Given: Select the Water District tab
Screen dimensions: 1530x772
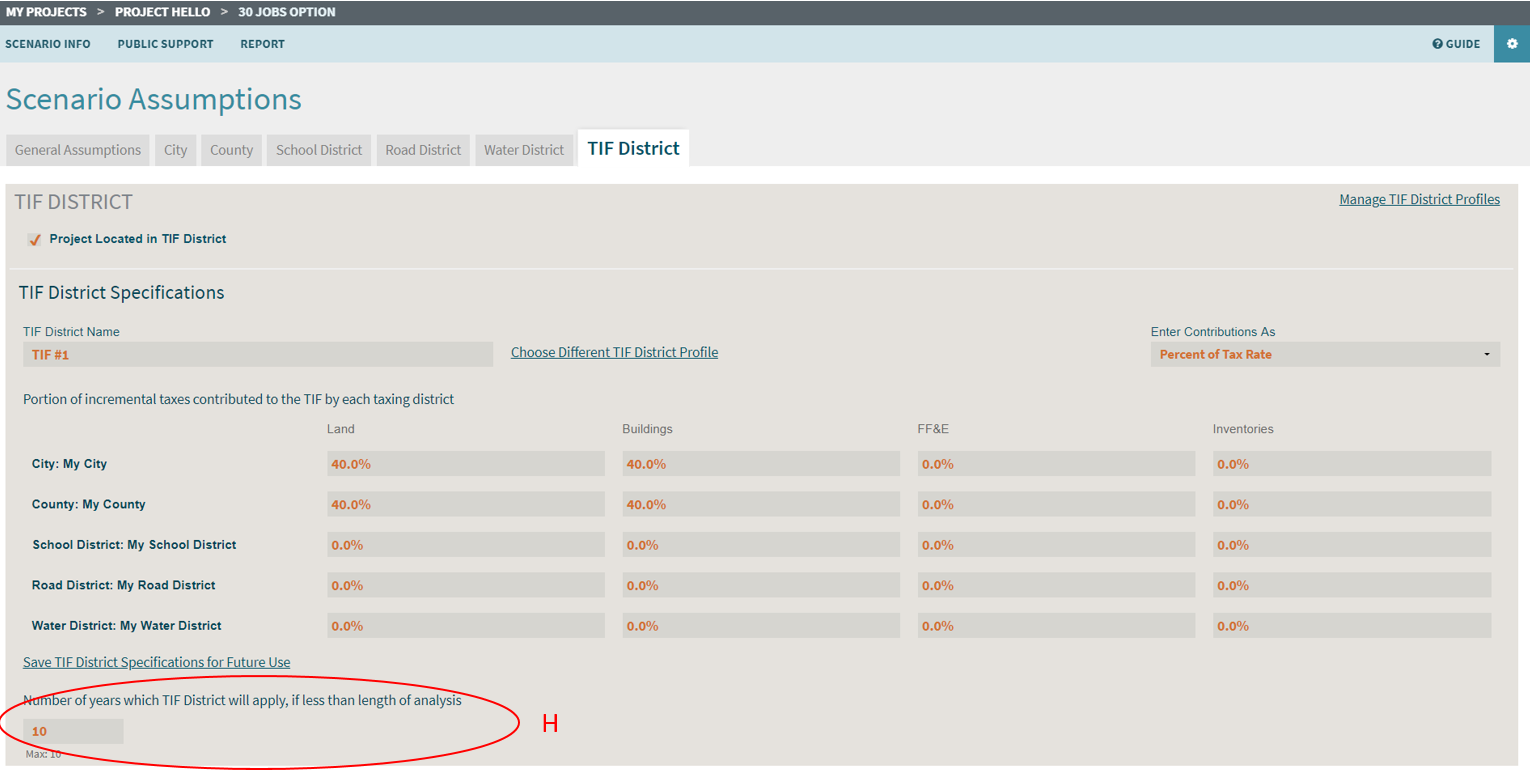Looking at the screenshot, I should (524, 150).
